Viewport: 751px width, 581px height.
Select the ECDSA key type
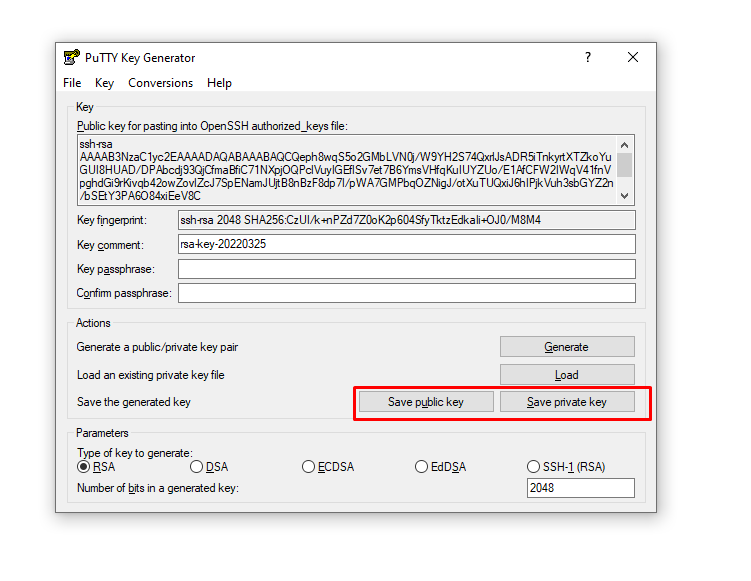point(328,467)
